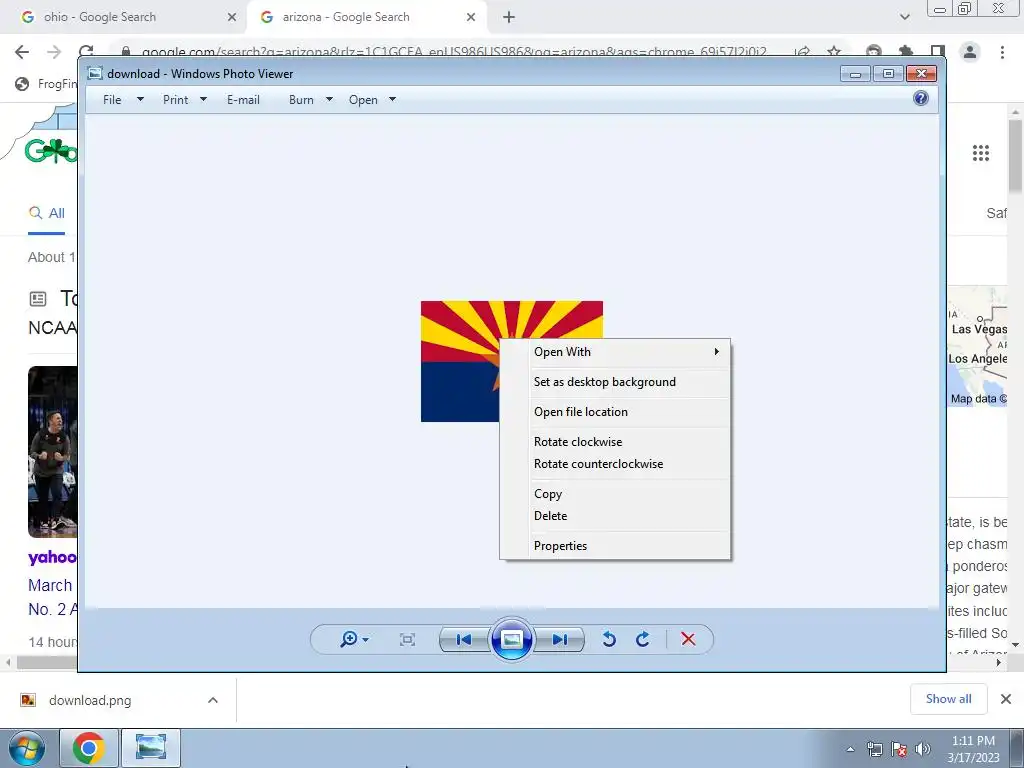Open the Windows Start menu

[x=26, y=748]
